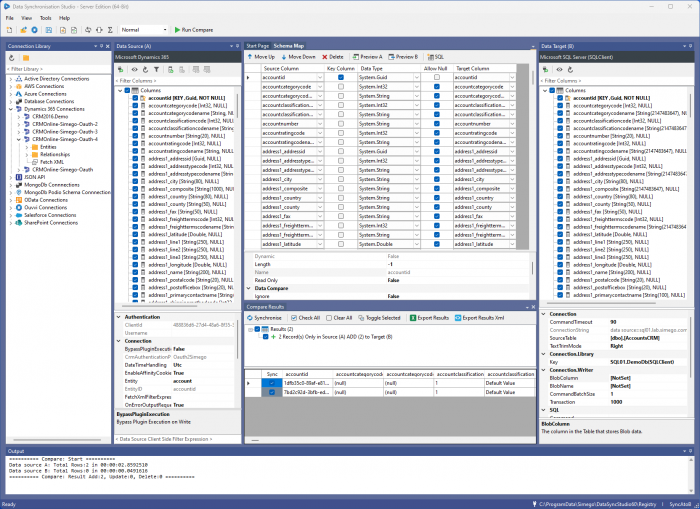Image resolution: width=700 pixels, height=509 pixels.
Task: Click the refresh icon in Data Target (B) toolbar
Action: click(571, 70)
